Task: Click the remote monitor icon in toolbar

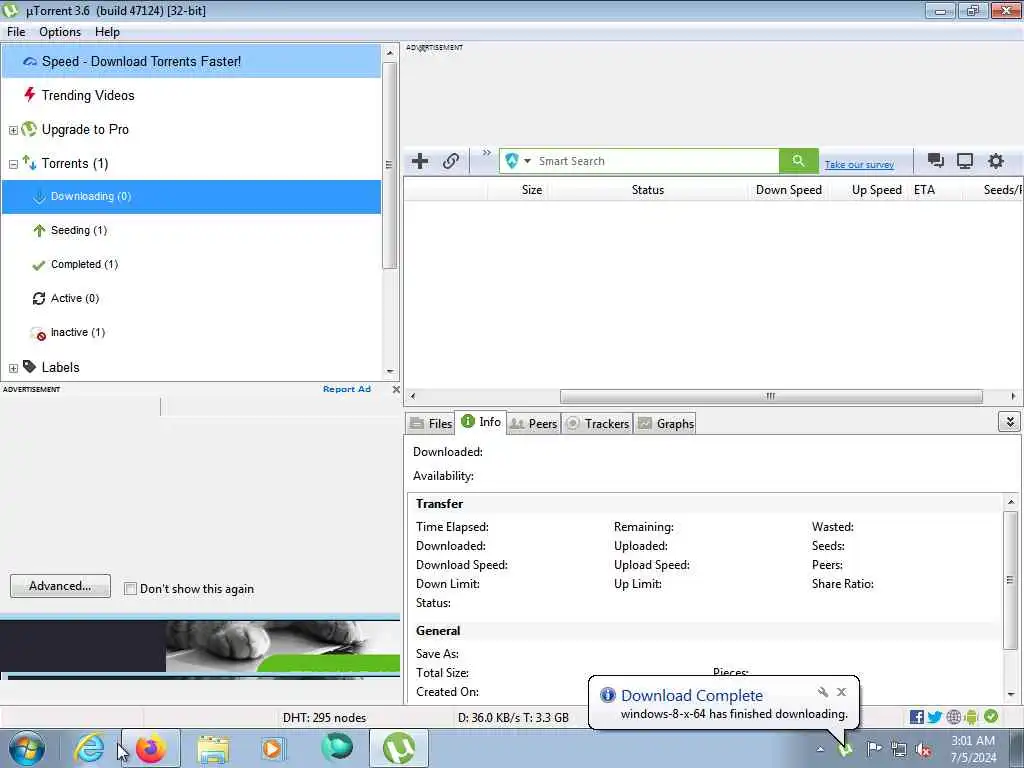Action: tap(965, 161)
